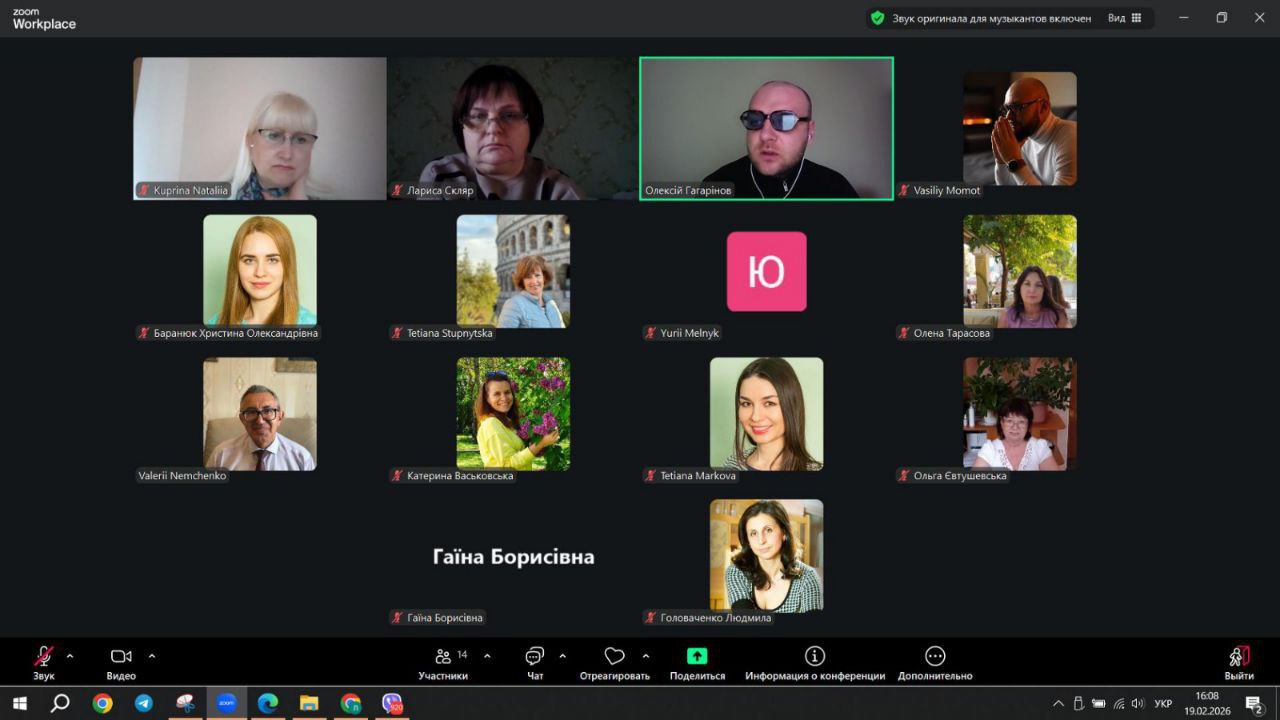Click the green Поделиться share screen icon

click(697, 657)
